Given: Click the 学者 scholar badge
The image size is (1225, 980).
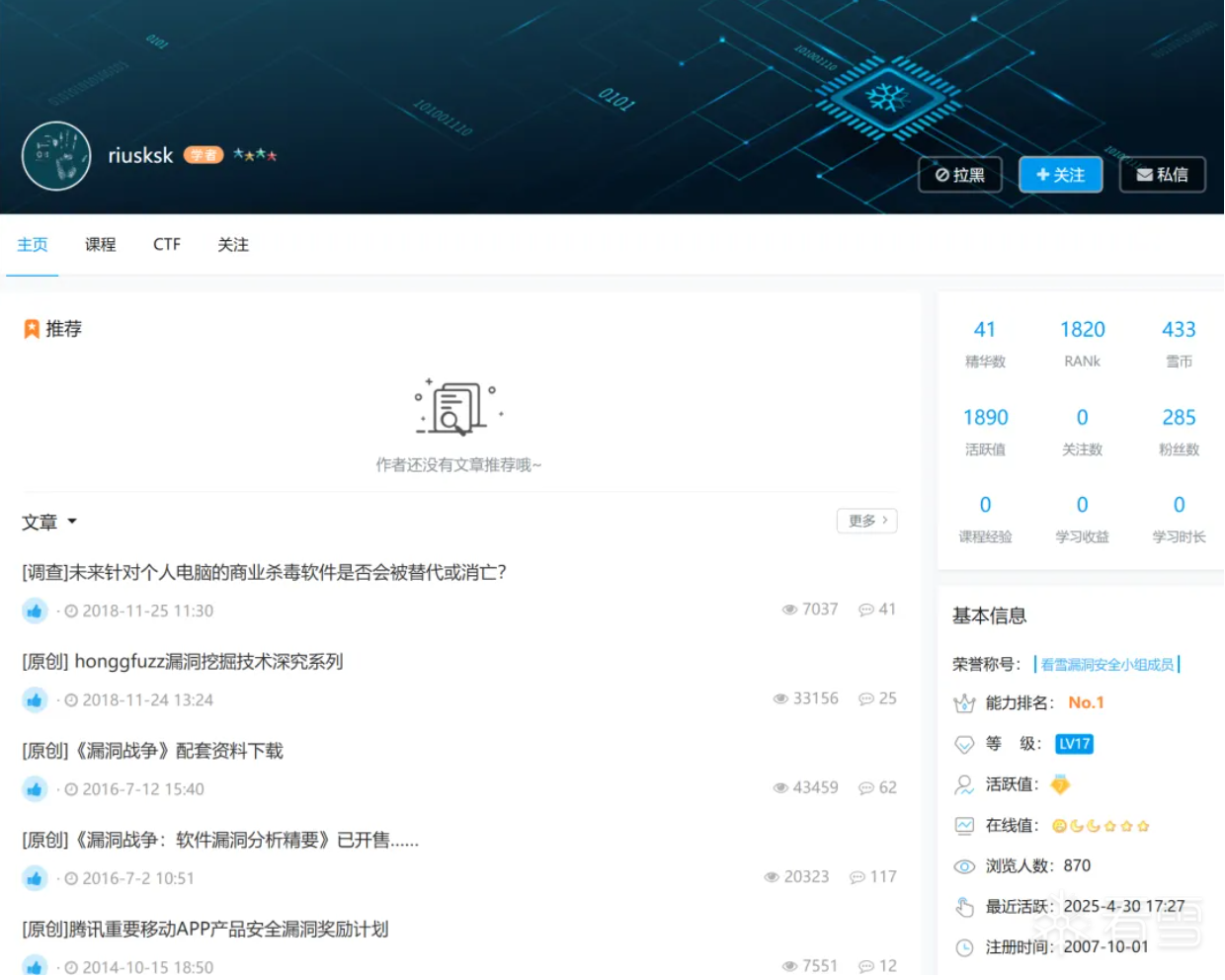Looking at the screenshot, I should tap(204, 155).
